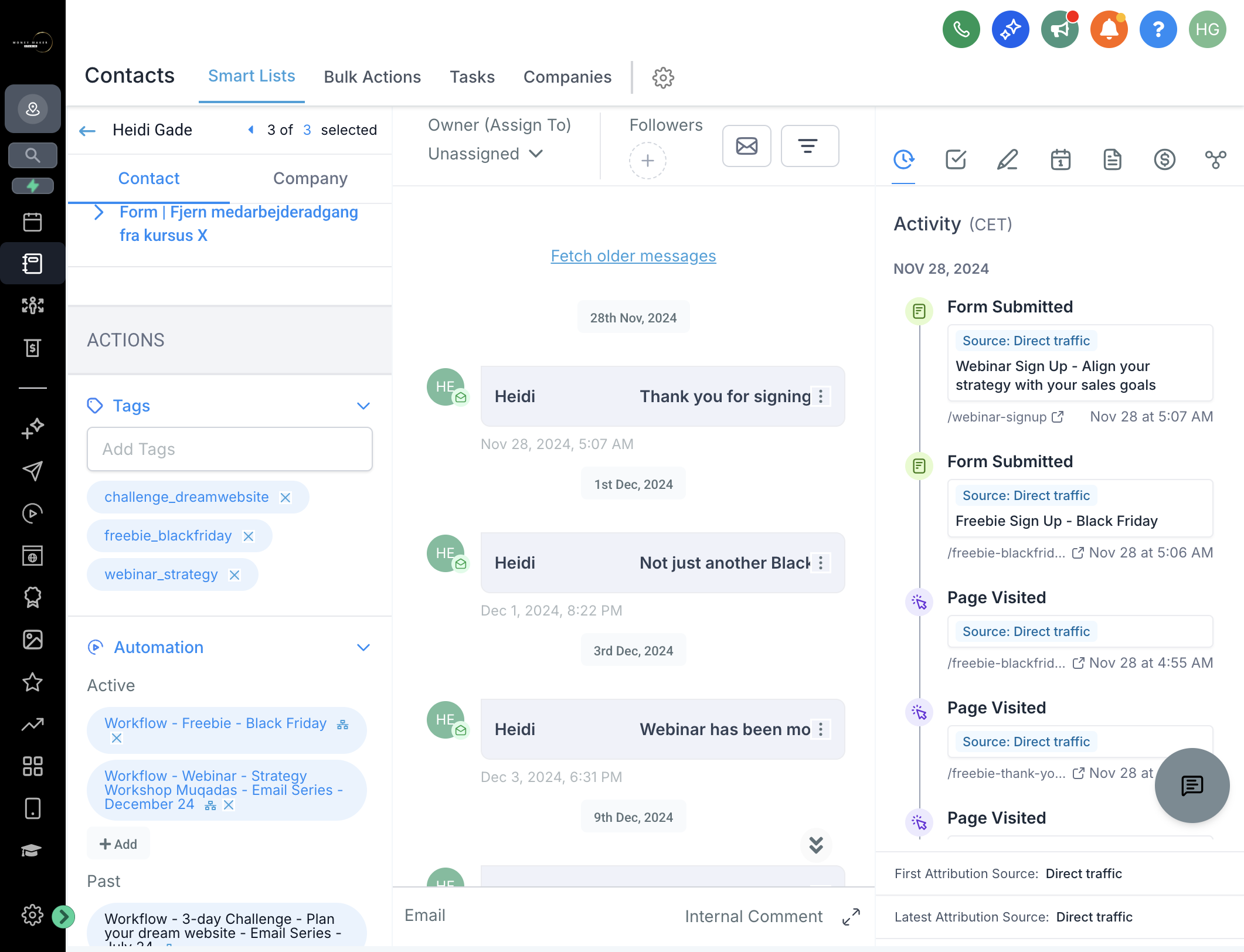Remove Workflow - Freebie - Black Friday
Viewport: 1244px width, 952px height.
pos(117,738)
